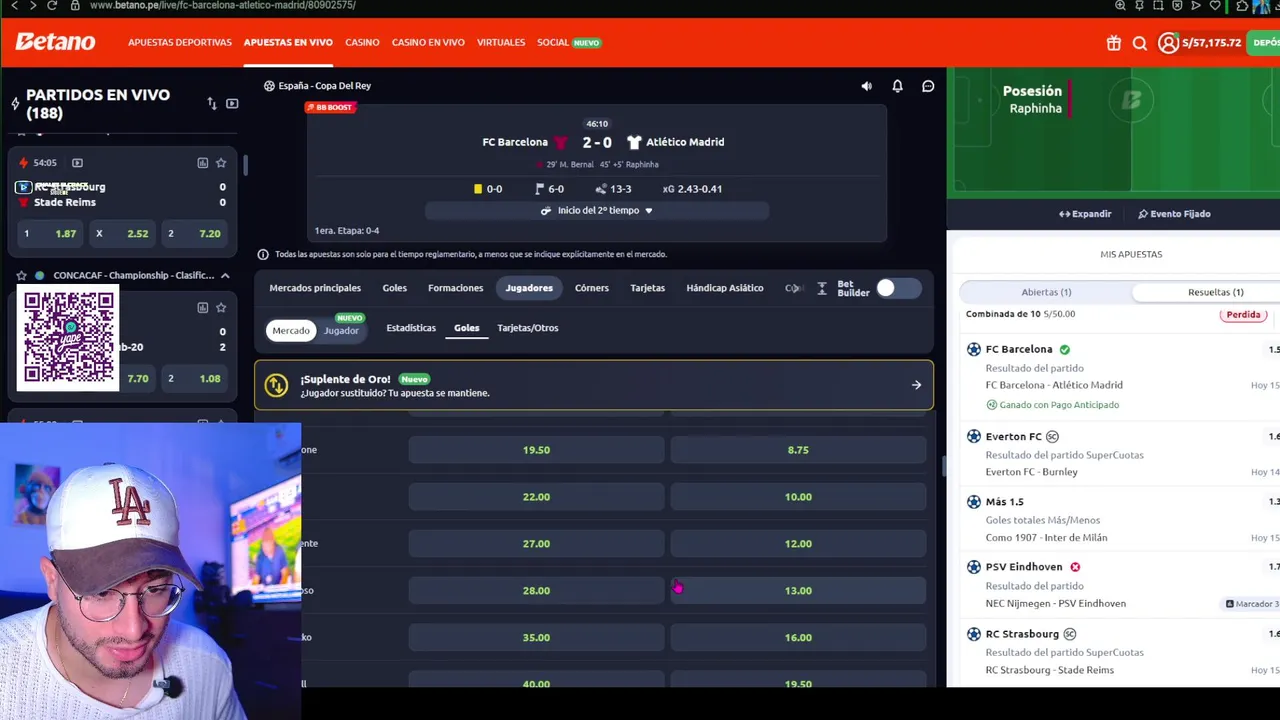Pick Strasbourg win at 1.87
This screenshot has height=720, width=1280.
point(51,234)
